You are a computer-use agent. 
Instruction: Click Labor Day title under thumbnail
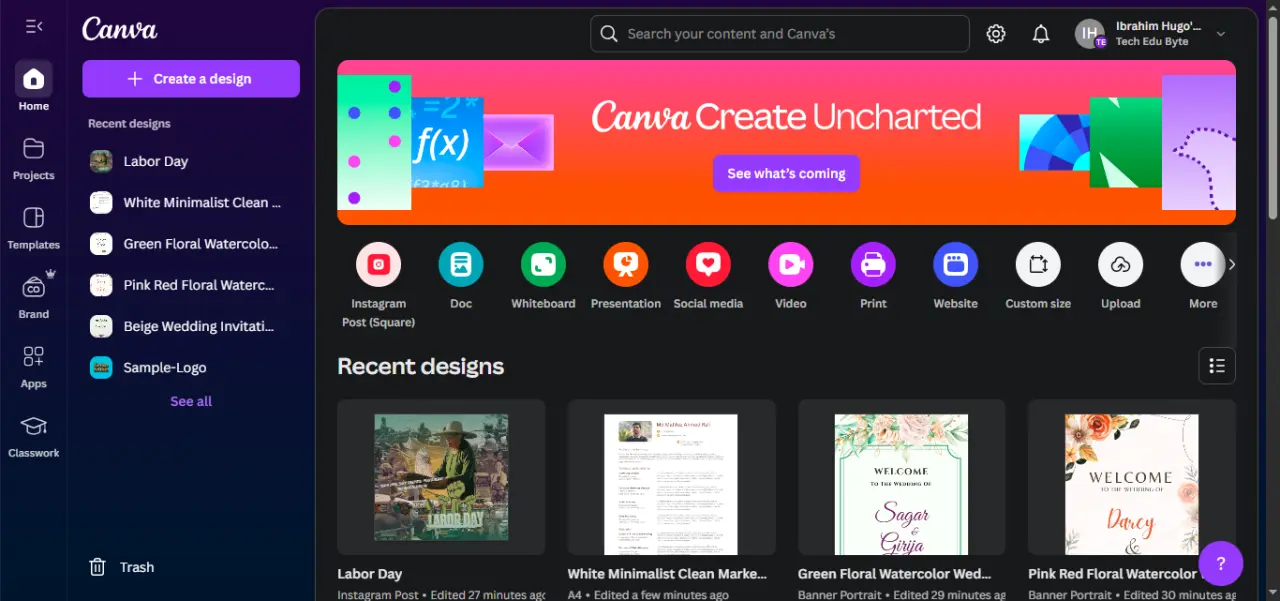click(369, 574)
